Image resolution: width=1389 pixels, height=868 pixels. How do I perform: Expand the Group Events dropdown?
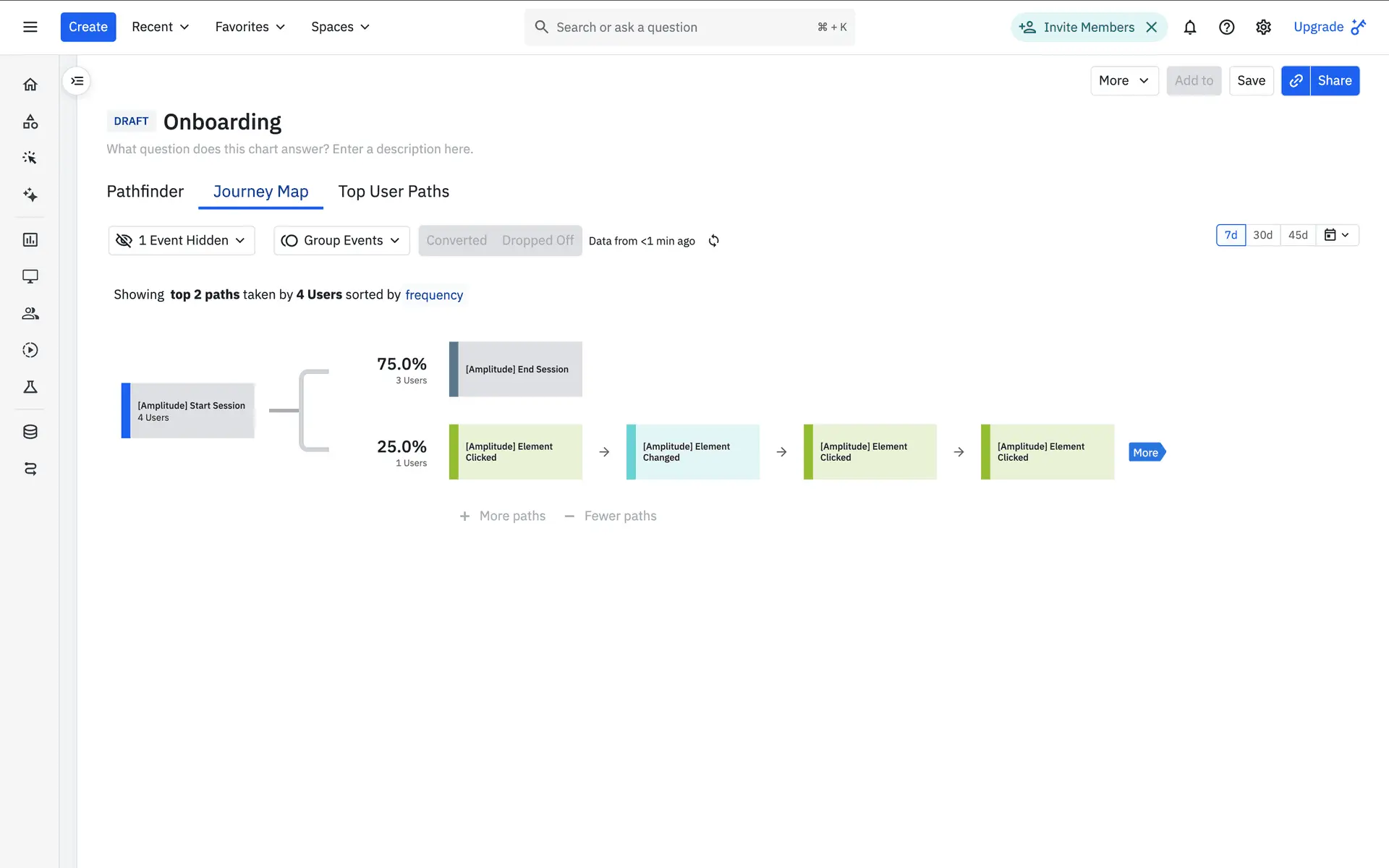tap(341, 240)
